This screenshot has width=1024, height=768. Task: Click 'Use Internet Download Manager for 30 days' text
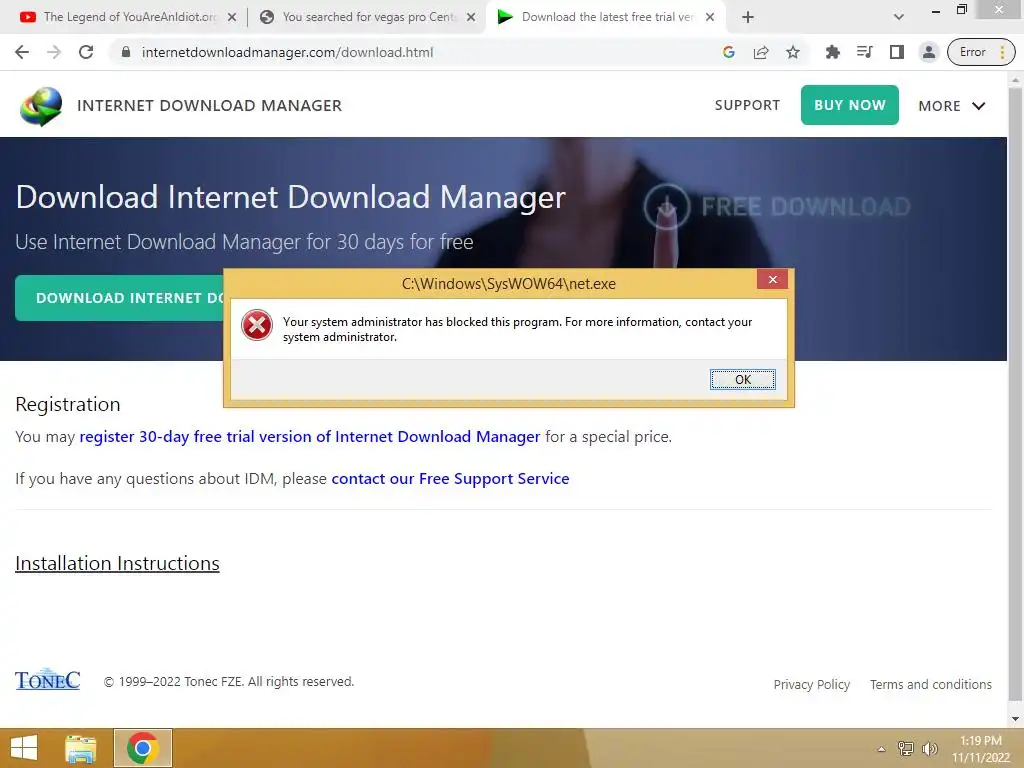[244, 242]
